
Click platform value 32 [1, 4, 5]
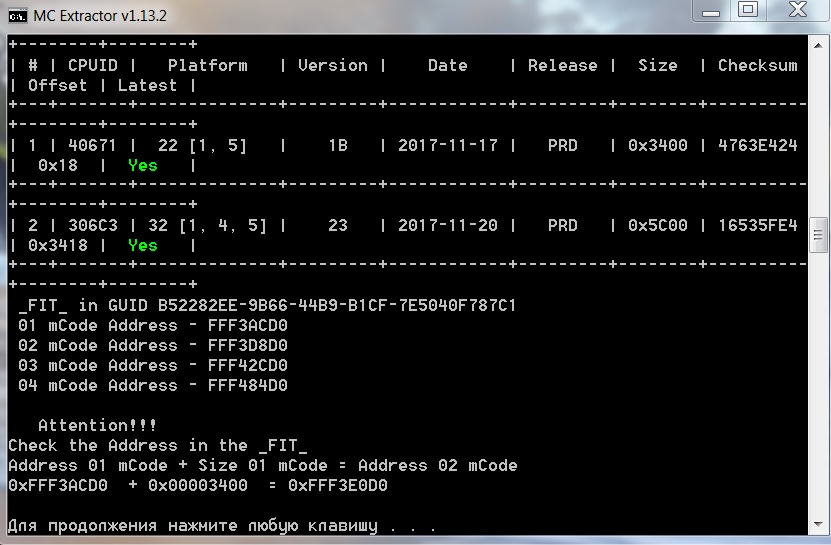click(208, 225)
